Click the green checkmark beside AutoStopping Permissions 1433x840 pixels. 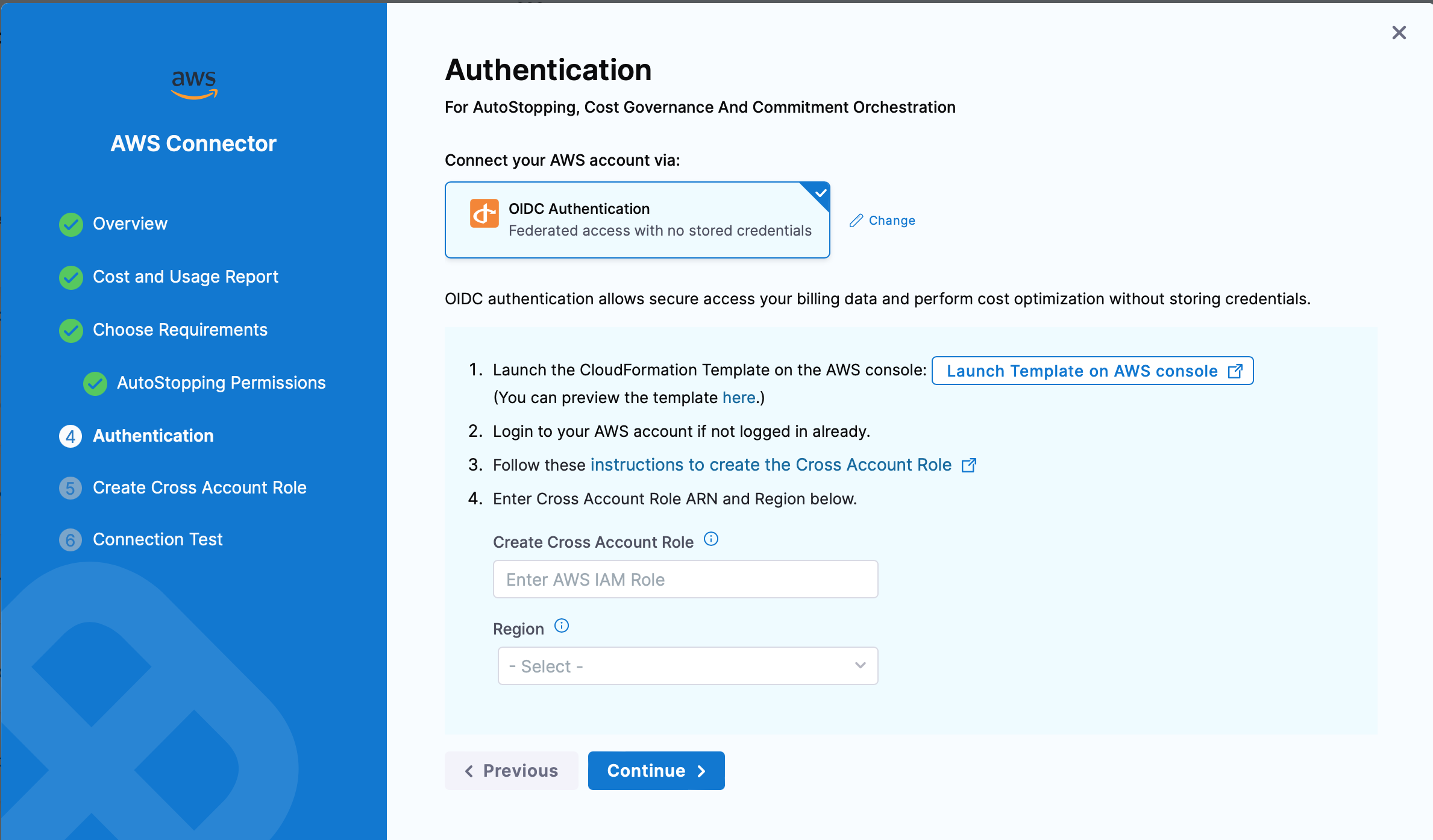point(95,383)
